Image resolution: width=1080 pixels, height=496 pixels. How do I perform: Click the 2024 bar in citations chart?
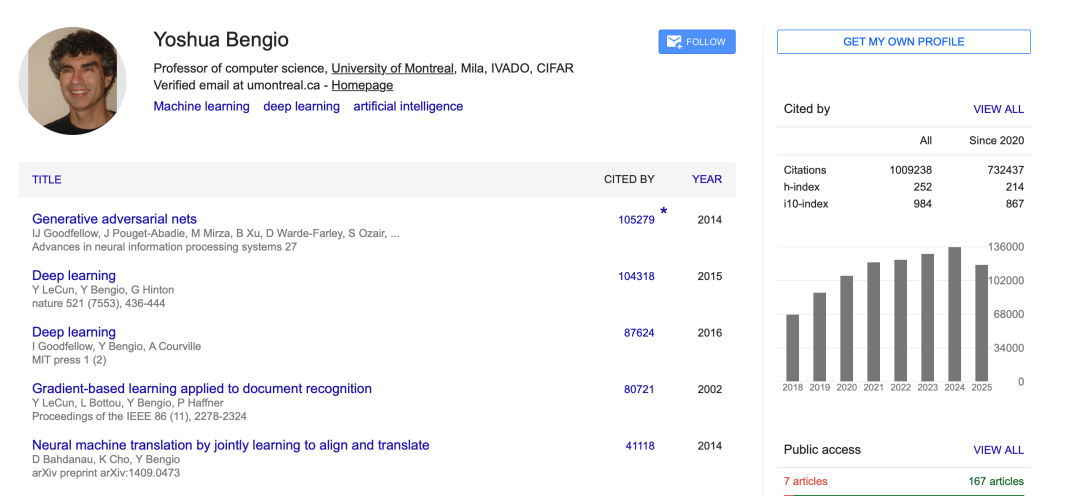(955, 314)
